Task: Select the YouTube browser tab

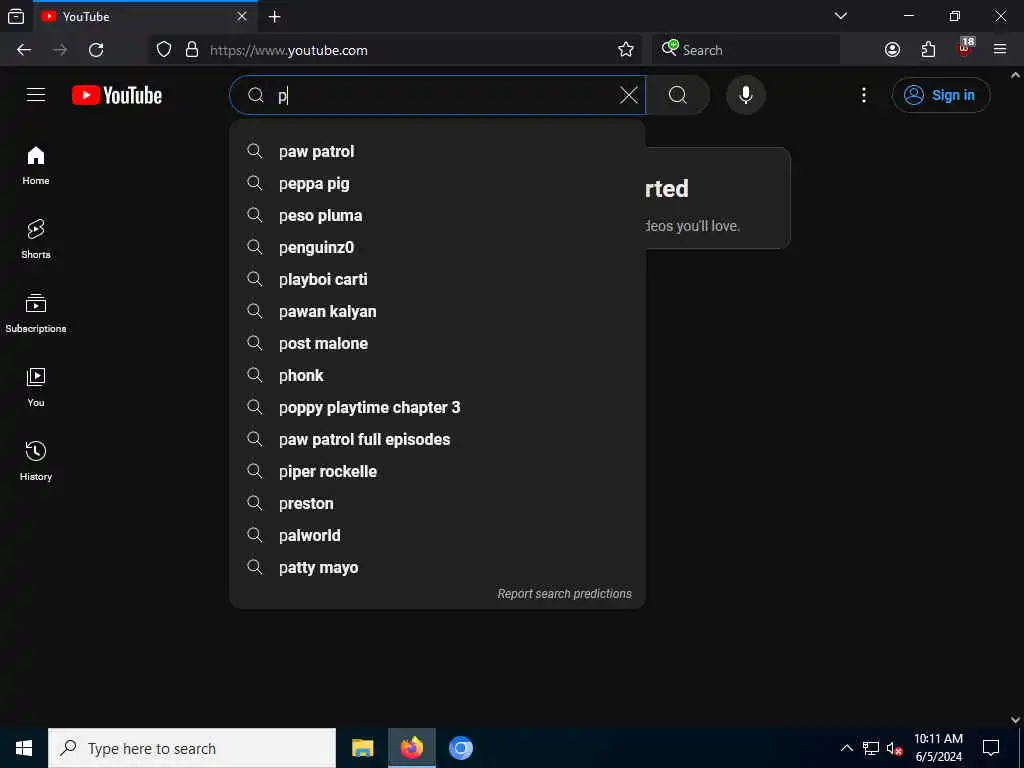Action: point(144,16)
